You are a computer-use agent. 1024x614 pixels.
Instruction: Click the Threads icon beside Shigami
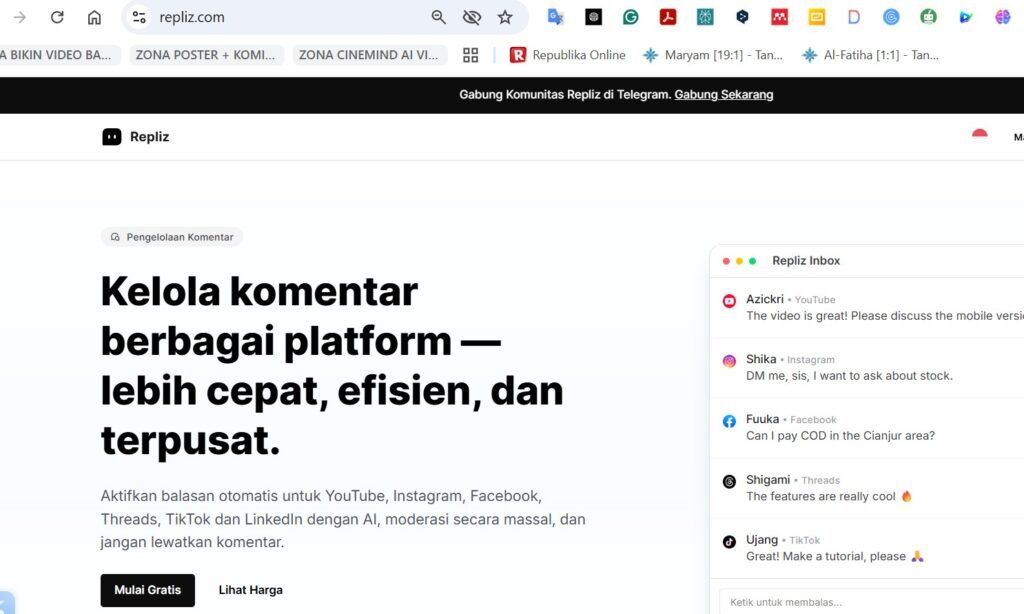729,481
